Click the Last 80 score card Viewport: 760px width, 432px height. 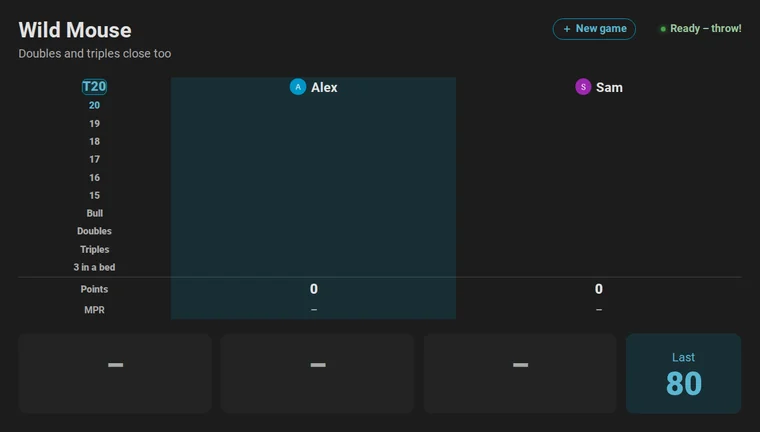coord(683,373)
